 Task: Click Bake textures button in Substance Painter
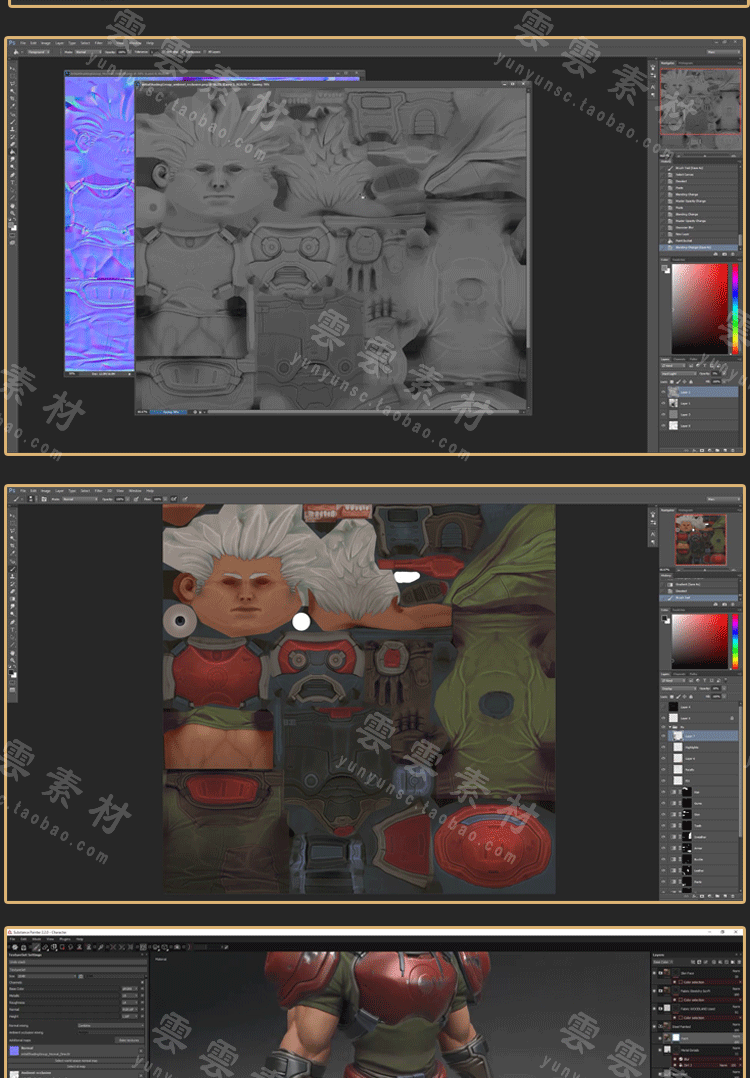pyautogui.click(x=129, y=1040)
